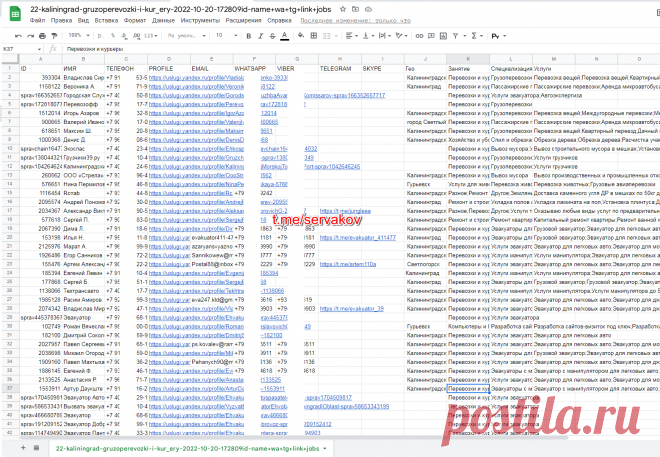Screen dimensions: 660x457
Task: Click the document title to rename
Action: (181, 9)
